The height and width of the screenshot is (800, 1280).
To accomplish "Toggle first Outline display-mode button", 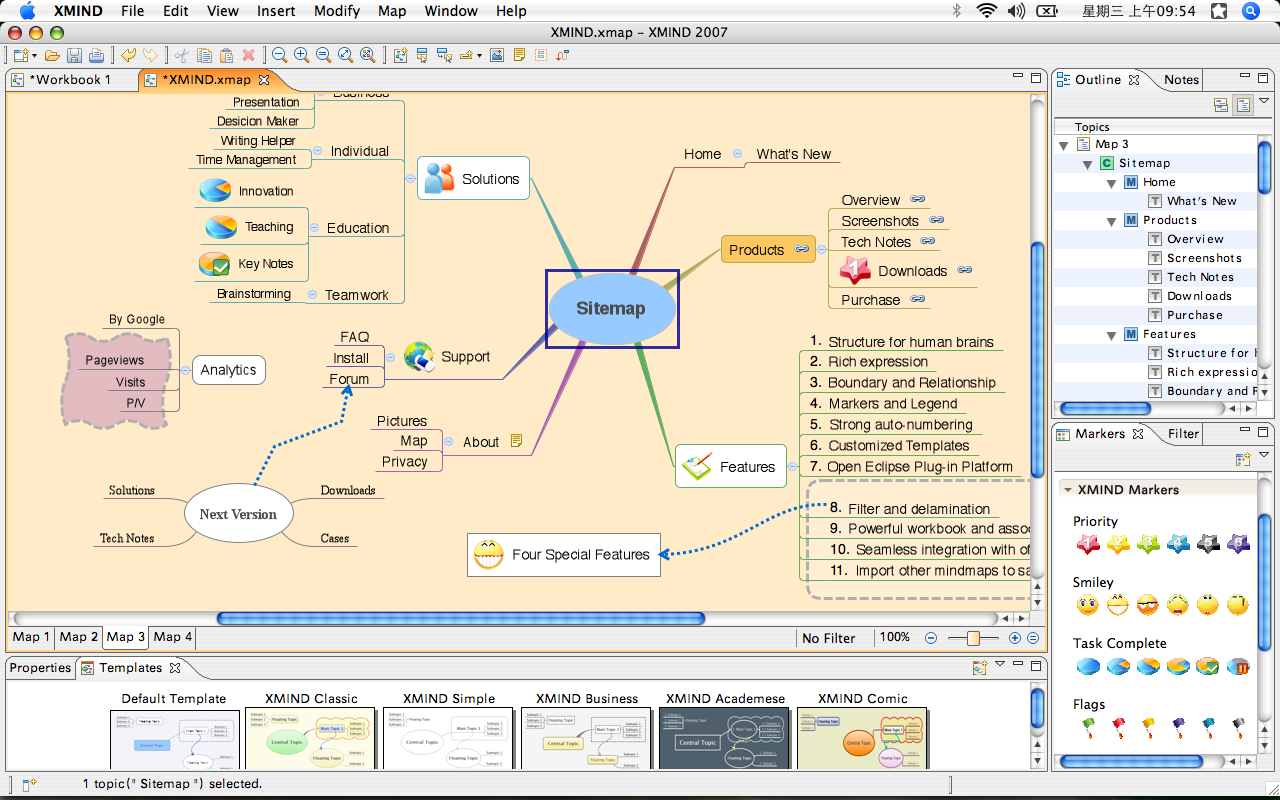I will click(x=1221, y=104).
